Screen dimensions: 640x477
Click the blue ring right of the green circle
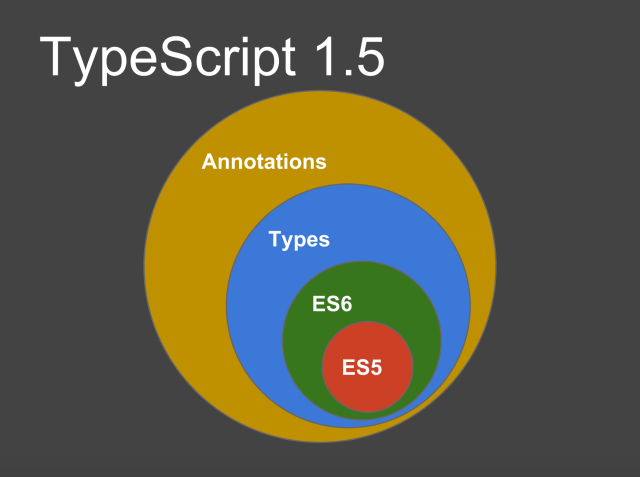455,320
